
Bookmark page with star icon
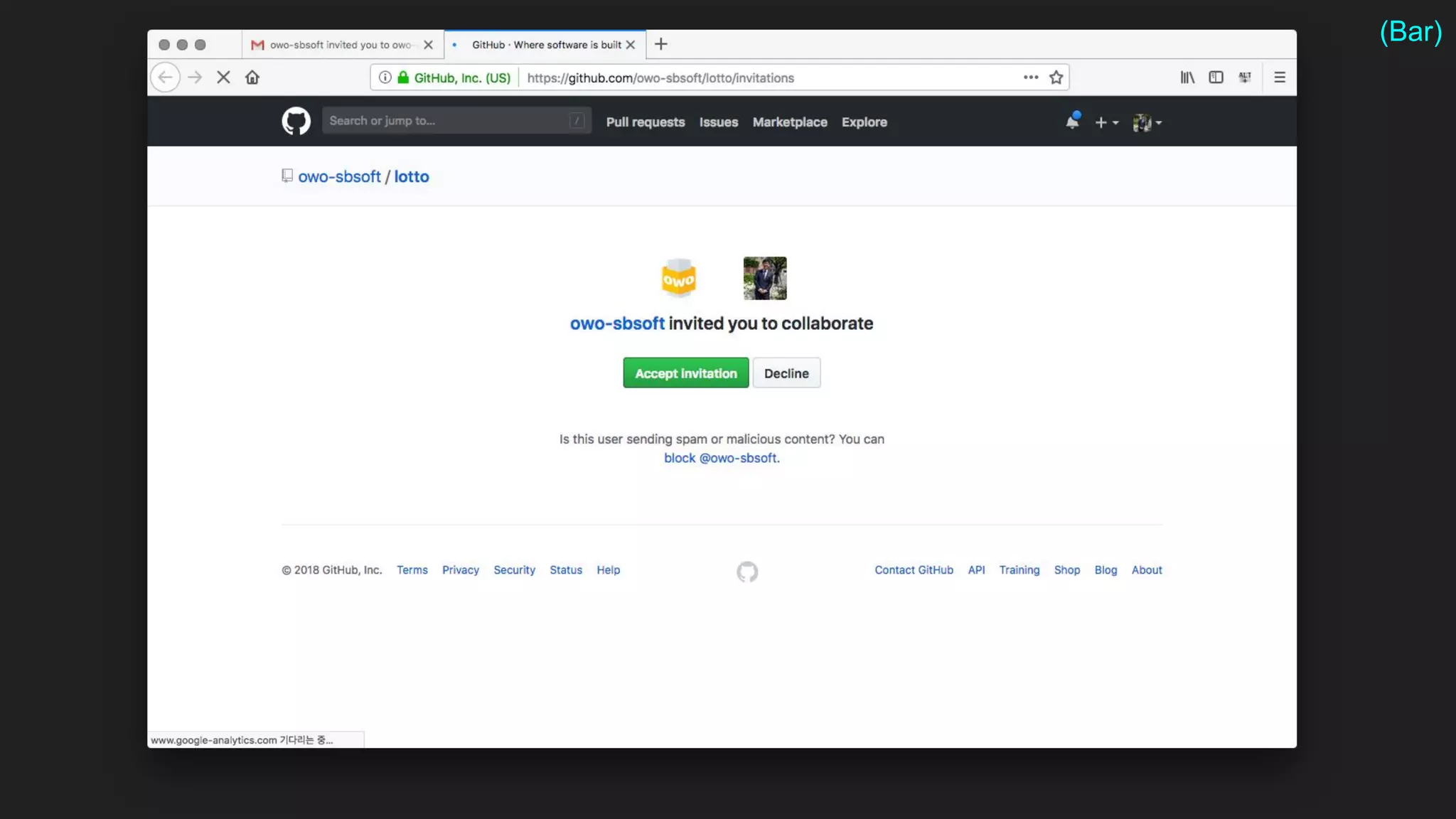click(x=1056, y=77)
